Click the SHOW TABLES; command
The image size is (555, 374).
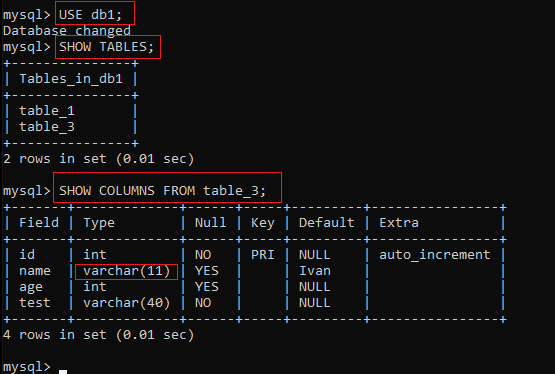tap(107, 47)
